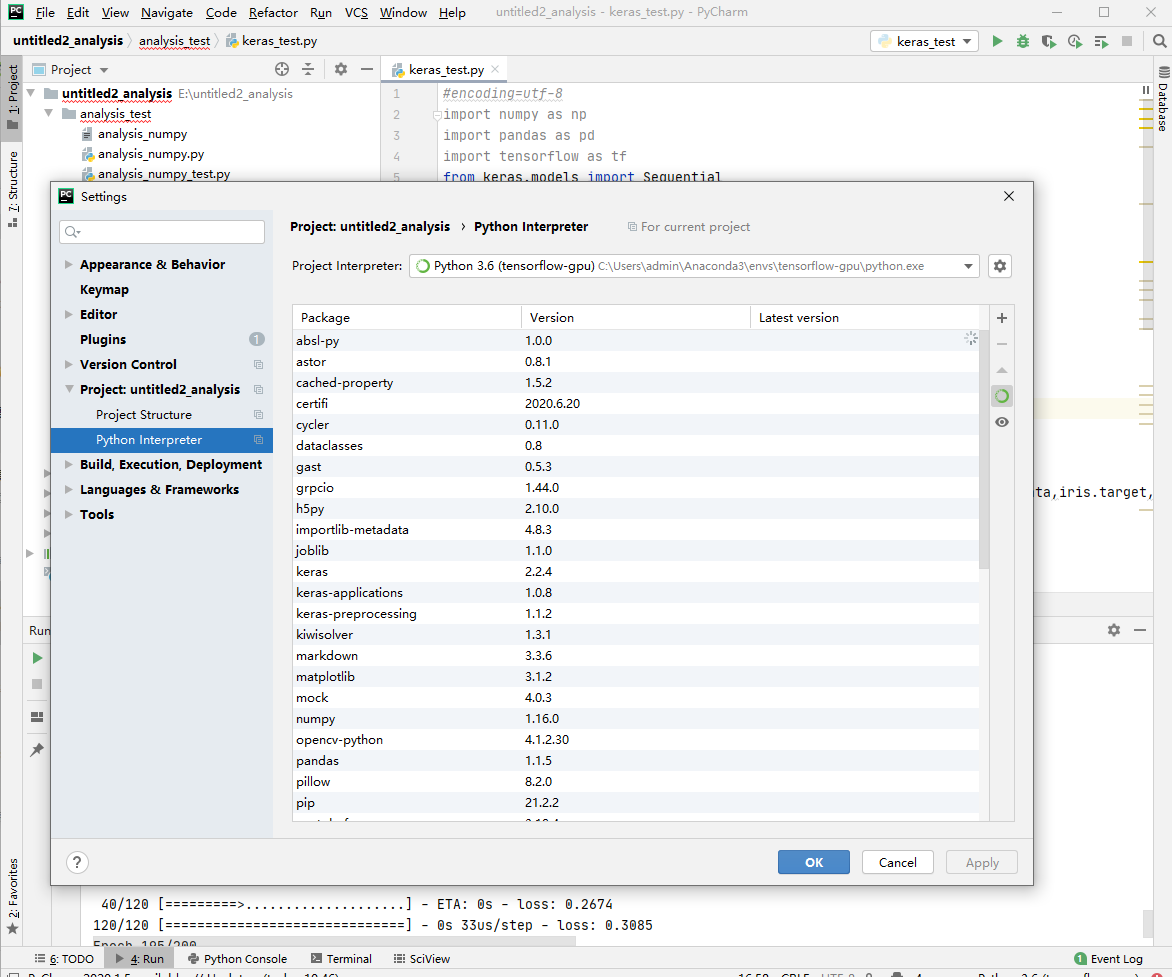Click plus icon to install a package
This screenshot has height=977, width=1172.
pos(1002,318)
